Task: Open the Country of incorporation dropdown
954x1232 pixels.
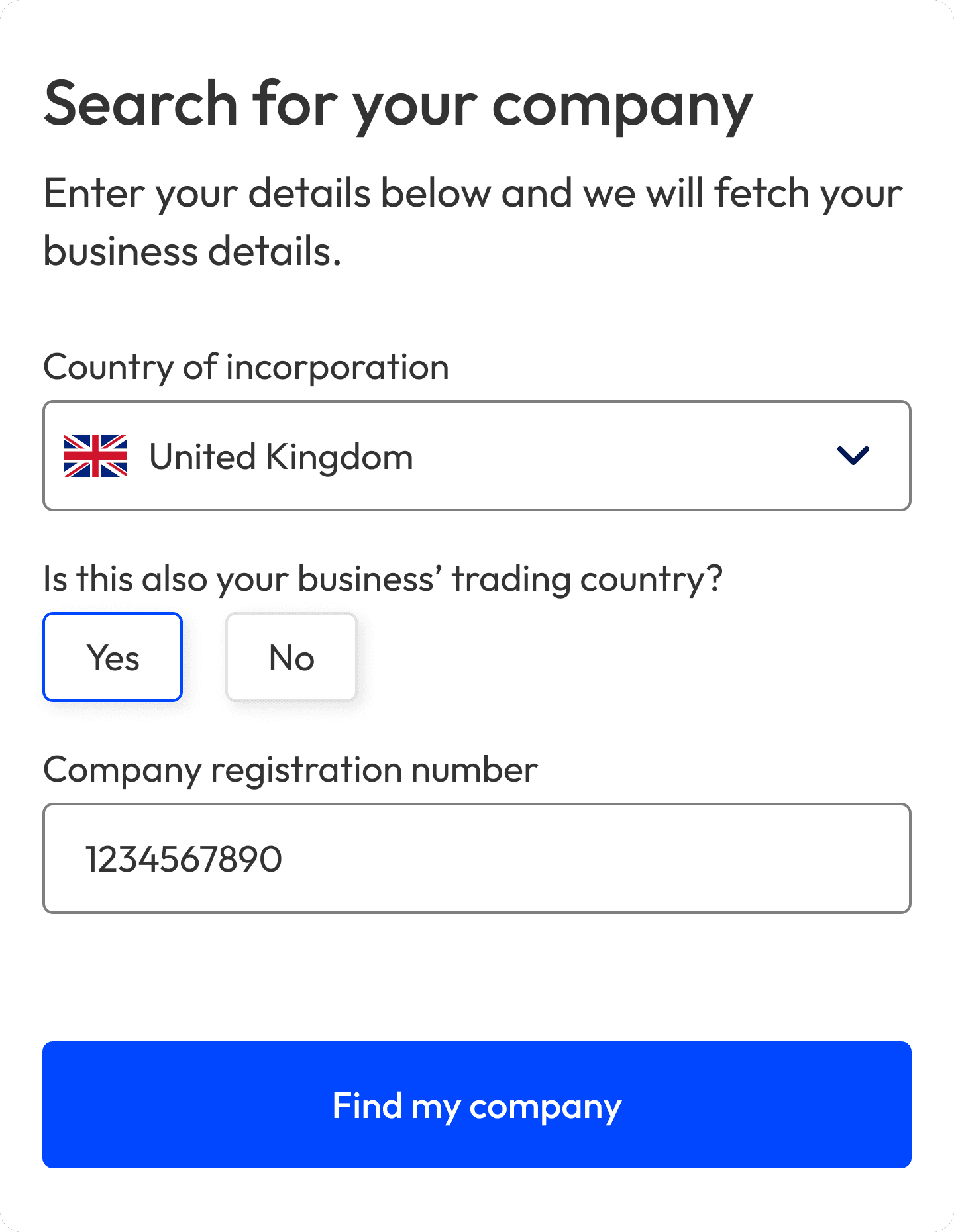Action: coord(477,455)
